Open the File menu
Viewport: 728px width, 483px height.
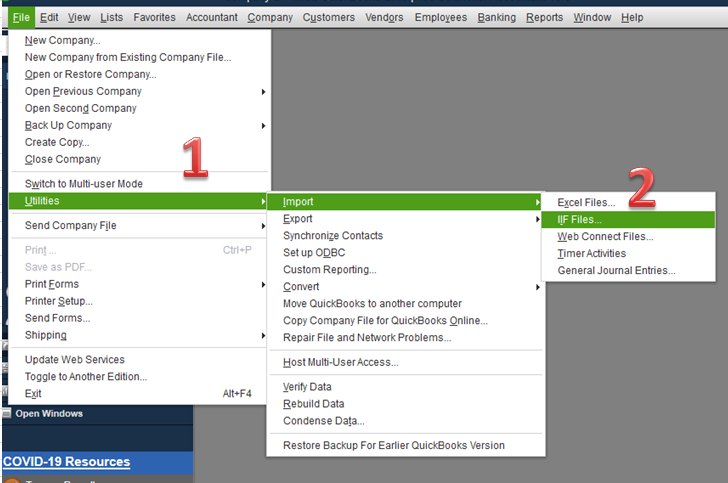pyautogui.click(x=21, y=18)
